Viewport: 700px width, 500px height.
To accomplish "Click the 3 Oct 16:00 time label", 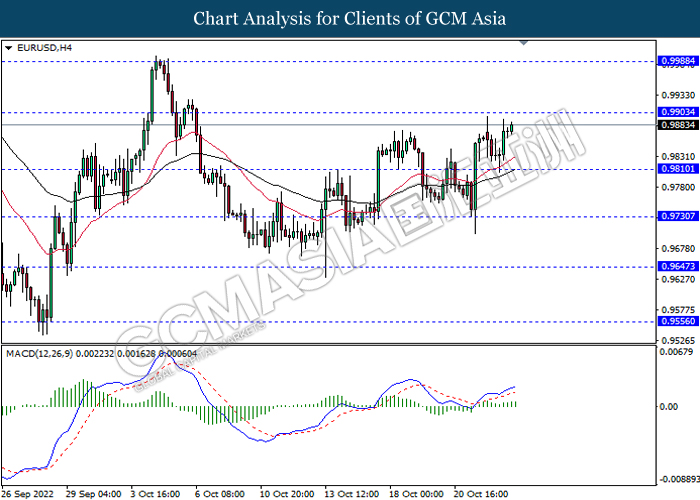I will click(155, 494).
